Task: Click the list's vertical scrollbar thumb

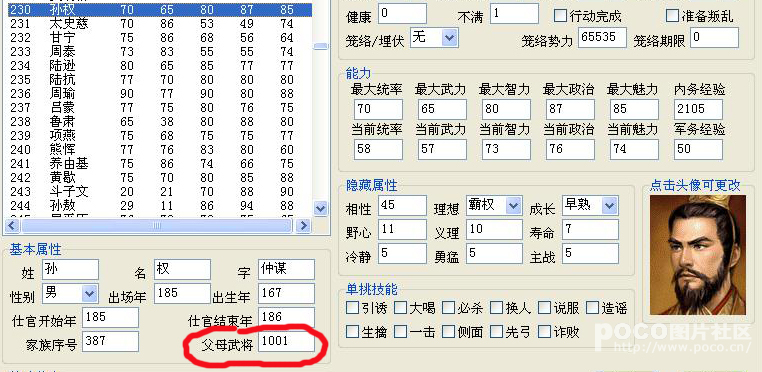Action: (320, 47)
